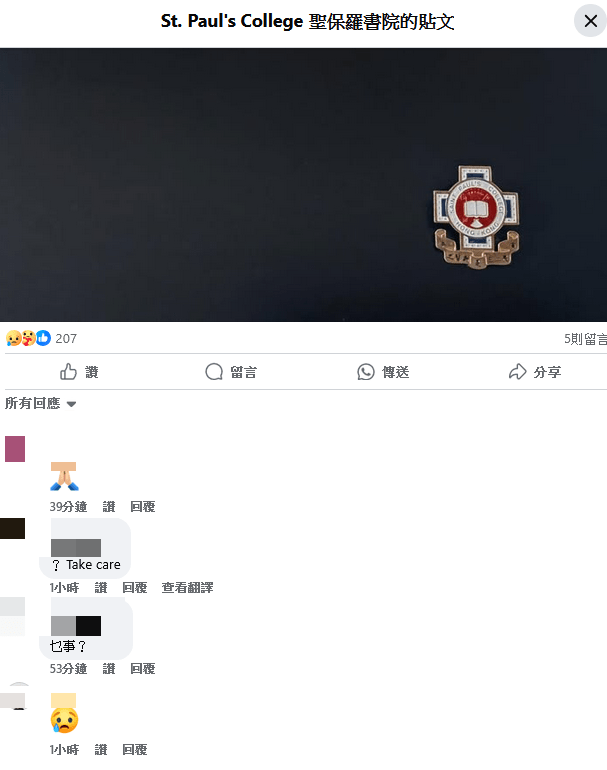Viewport: 607px width, 770px height.
Task: Like the praying hands comment from 39分鐘
Action: 109,507
